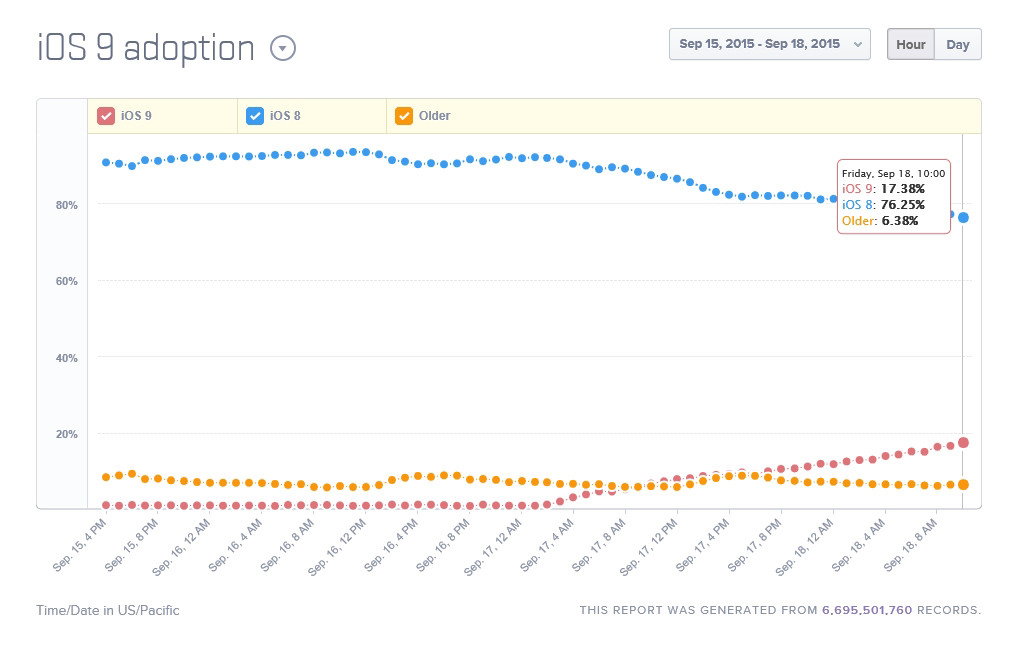The width and height of the screenshot is (1025, 648).
Task: Click the large red iOS 9 endpoint marker
Action: point(963,442)
